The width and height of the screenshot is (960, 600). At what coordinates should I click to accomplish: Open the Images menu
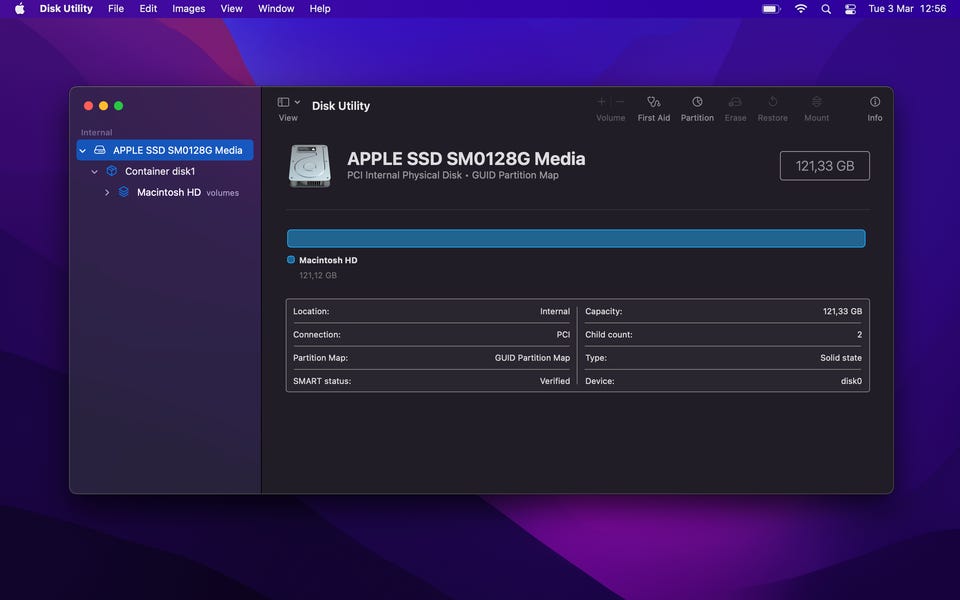(188, 9)
